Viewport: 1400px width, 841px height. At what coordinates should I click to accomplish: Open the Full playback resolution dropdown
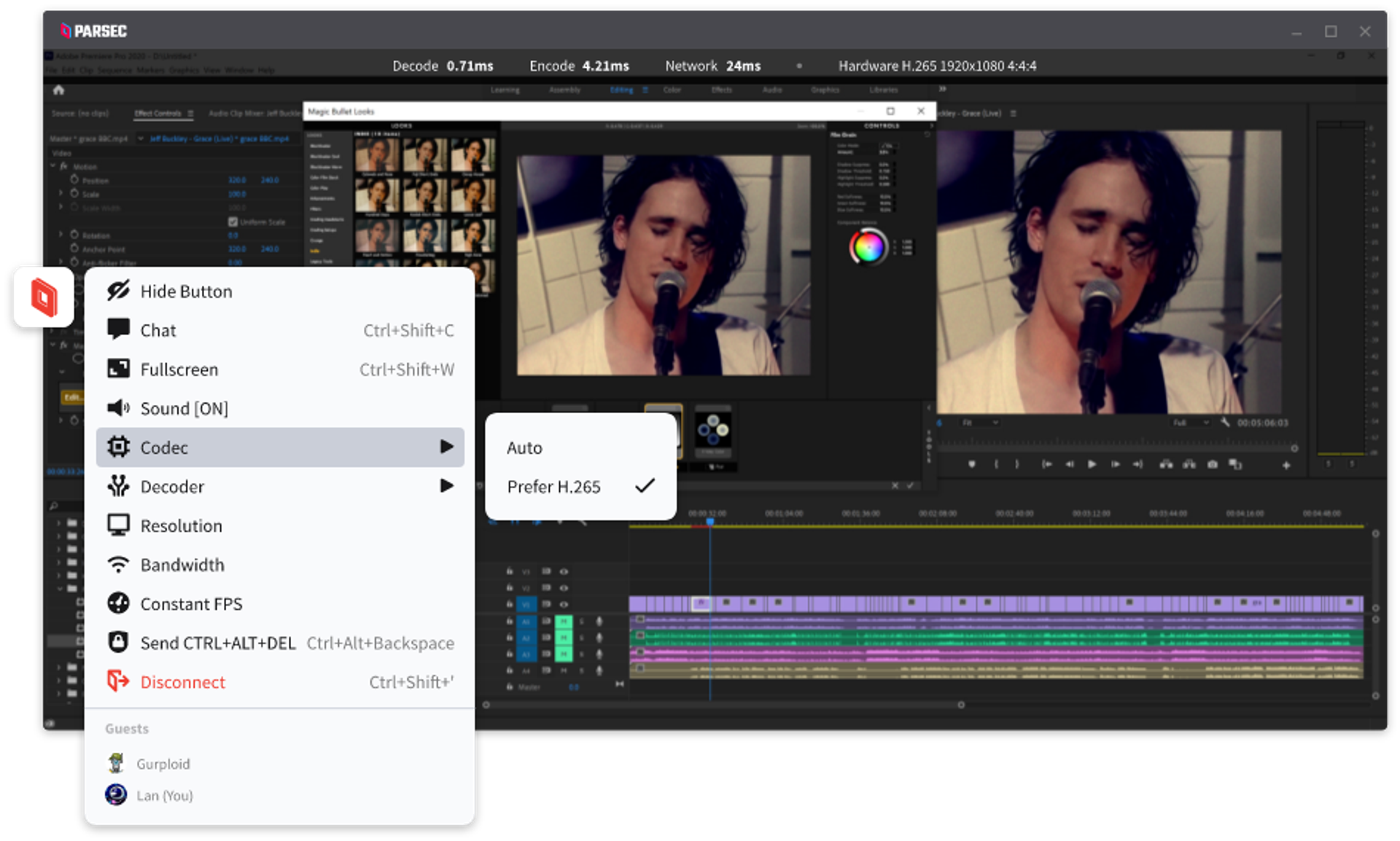coord(1190,422)
